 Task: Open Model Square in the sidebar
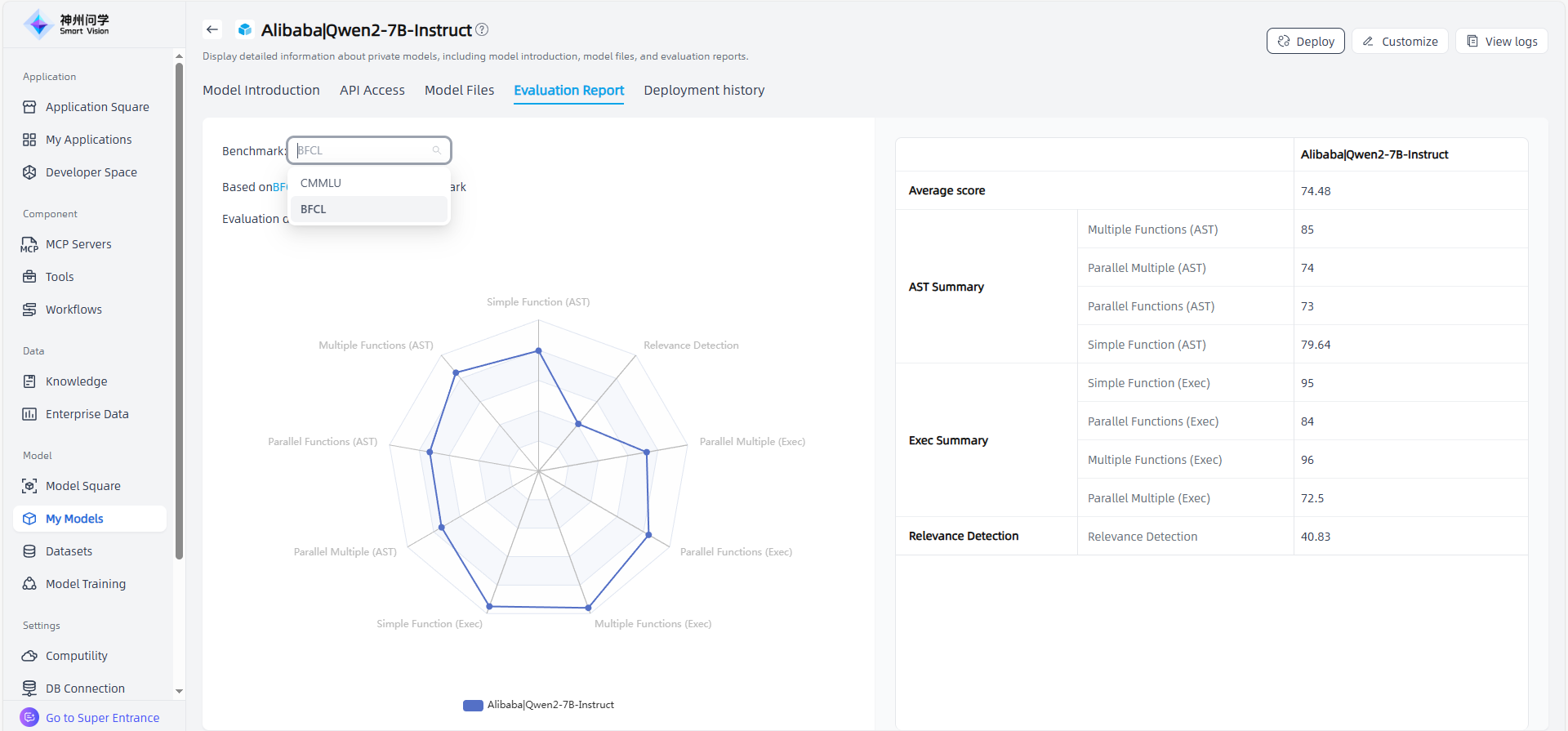82,486
